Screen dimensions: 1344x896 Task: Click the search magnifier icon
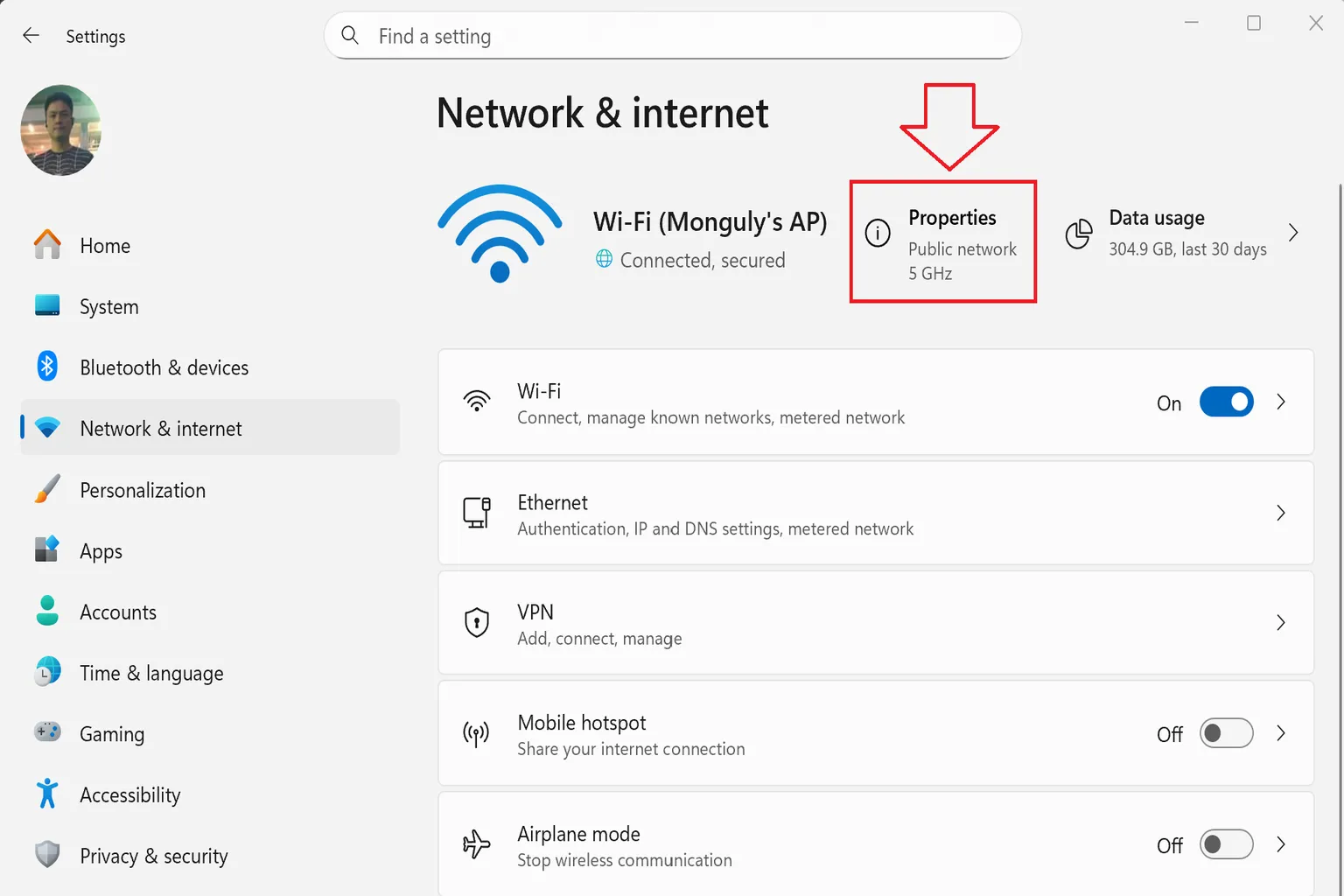click(x=350, y=35)
